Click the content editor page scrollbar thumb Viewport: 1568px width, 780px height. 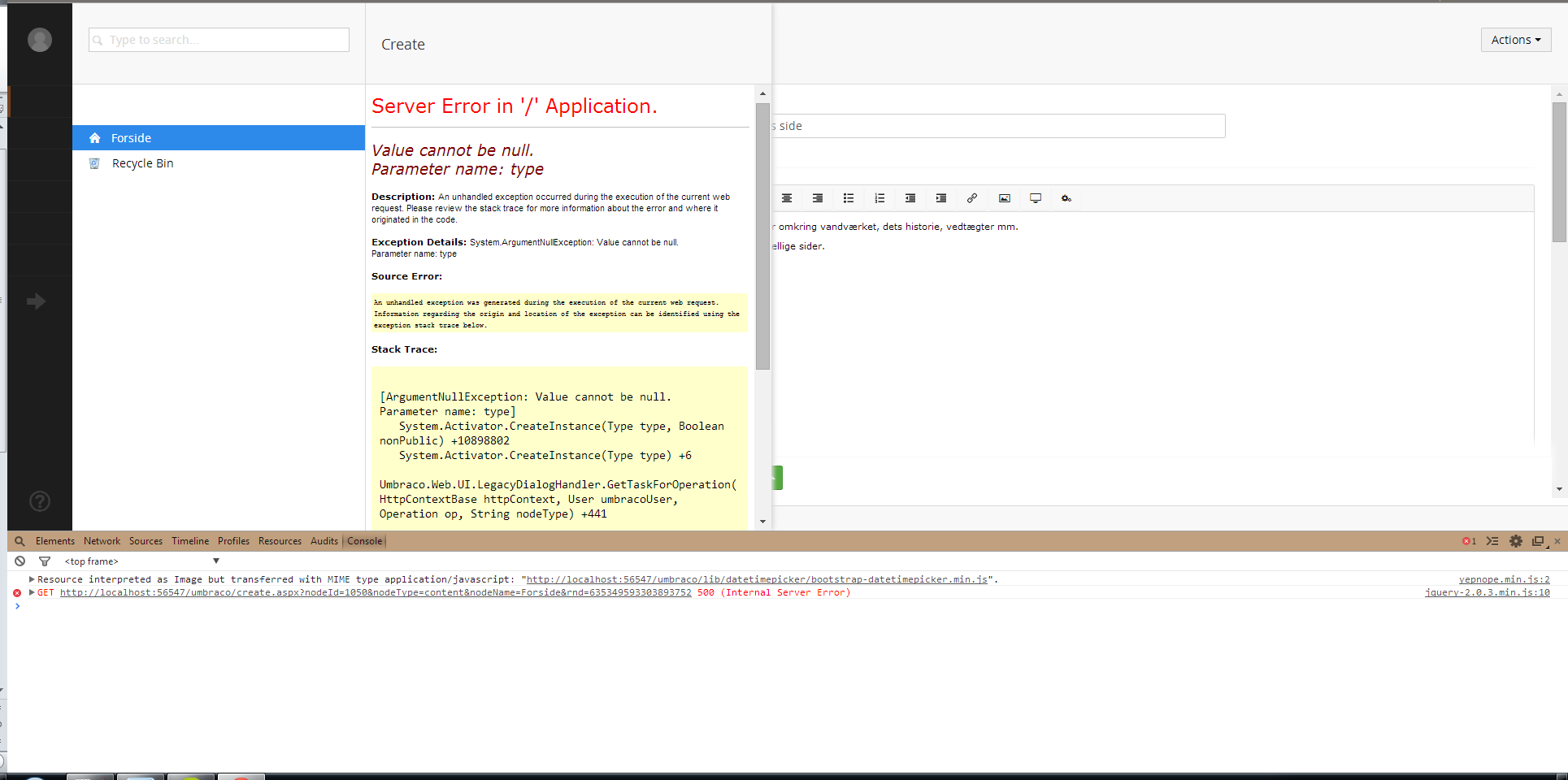pos(1559,172)
